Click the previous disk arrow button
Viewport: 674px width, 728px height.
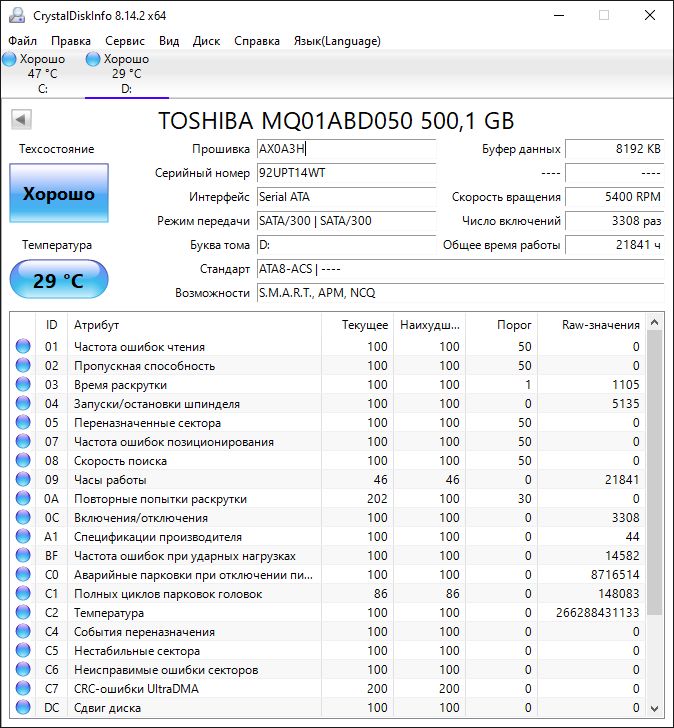point(20,120)
